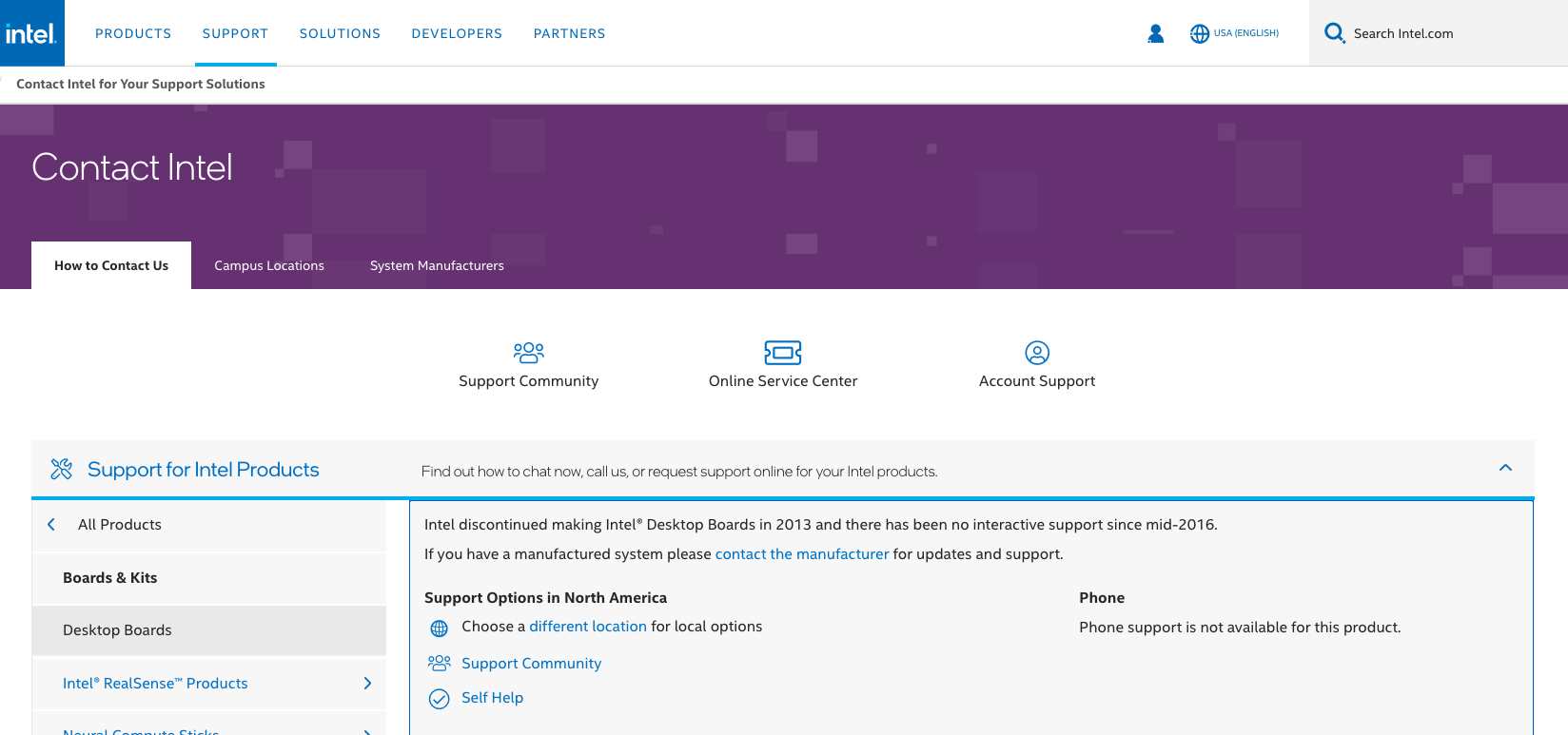Open the Self Help link
Screen dimensions: 1568x735
(492, 698)
